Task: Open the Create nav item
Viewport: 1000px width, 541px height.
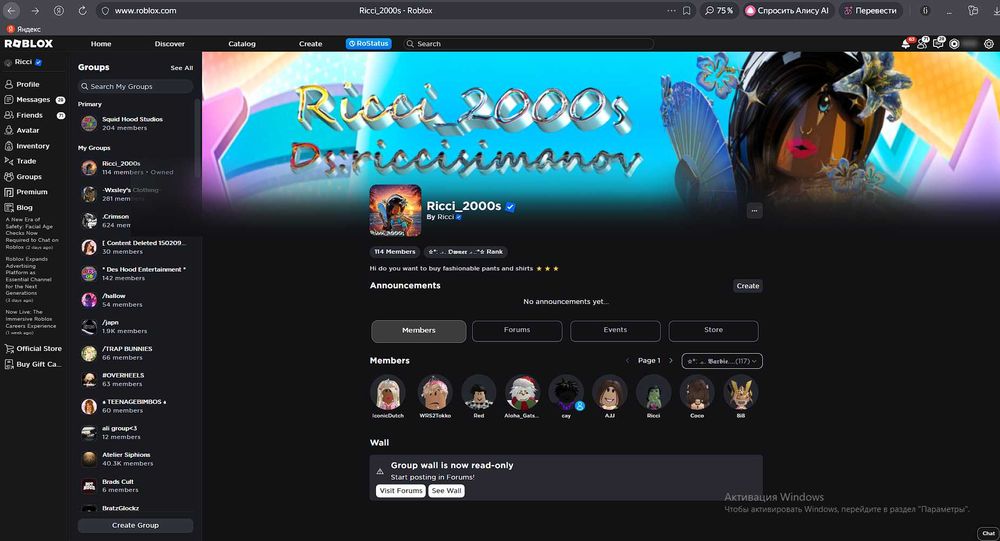Action: [311, 44]
